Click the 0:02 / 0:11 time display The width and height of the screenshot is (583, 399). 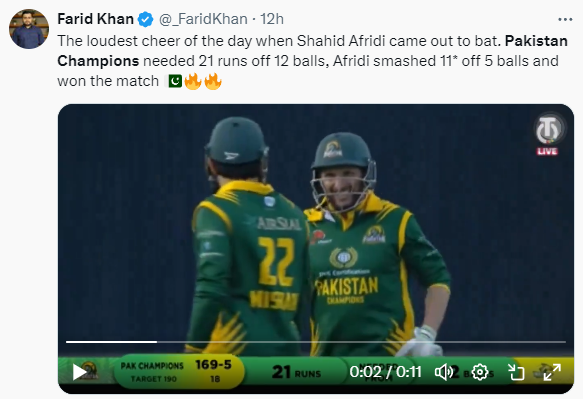click(x=385, y=372)
